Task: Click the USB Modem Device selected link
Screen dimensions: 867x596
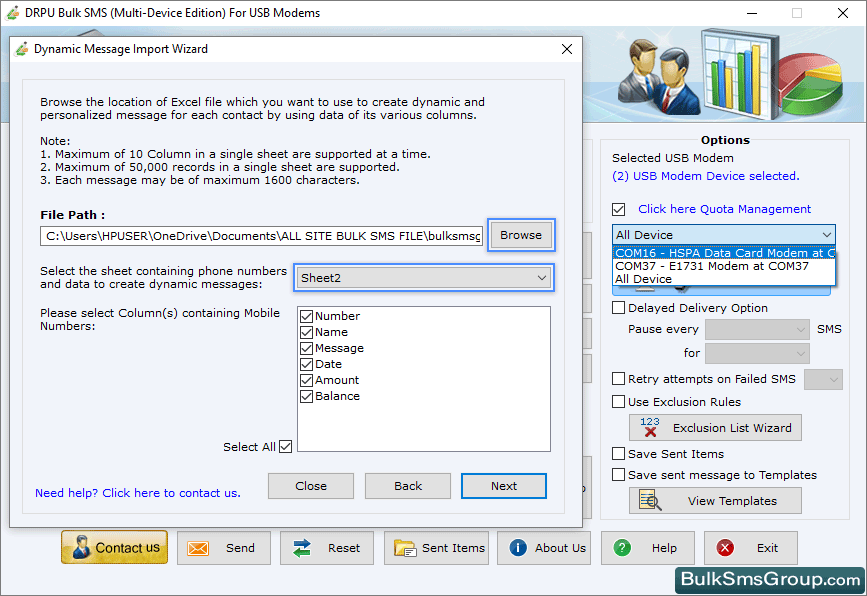Action: click(706, 176)
